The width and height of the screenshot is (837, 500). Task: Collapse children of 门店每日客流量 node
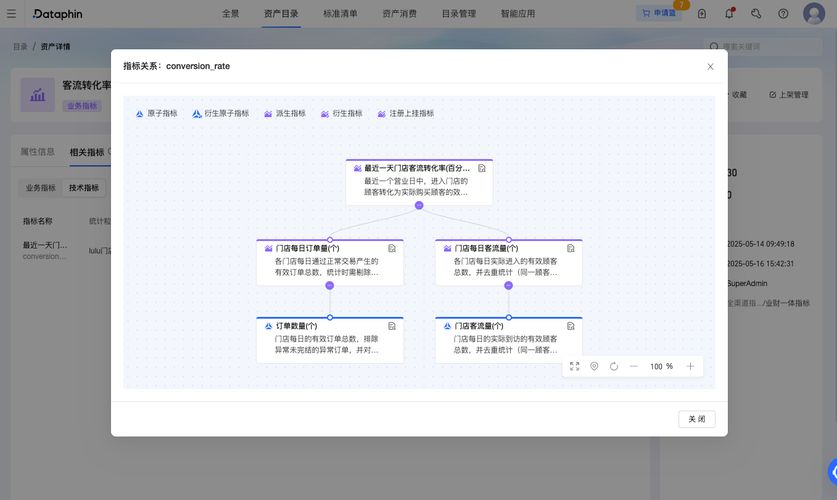tap(509, 285)
